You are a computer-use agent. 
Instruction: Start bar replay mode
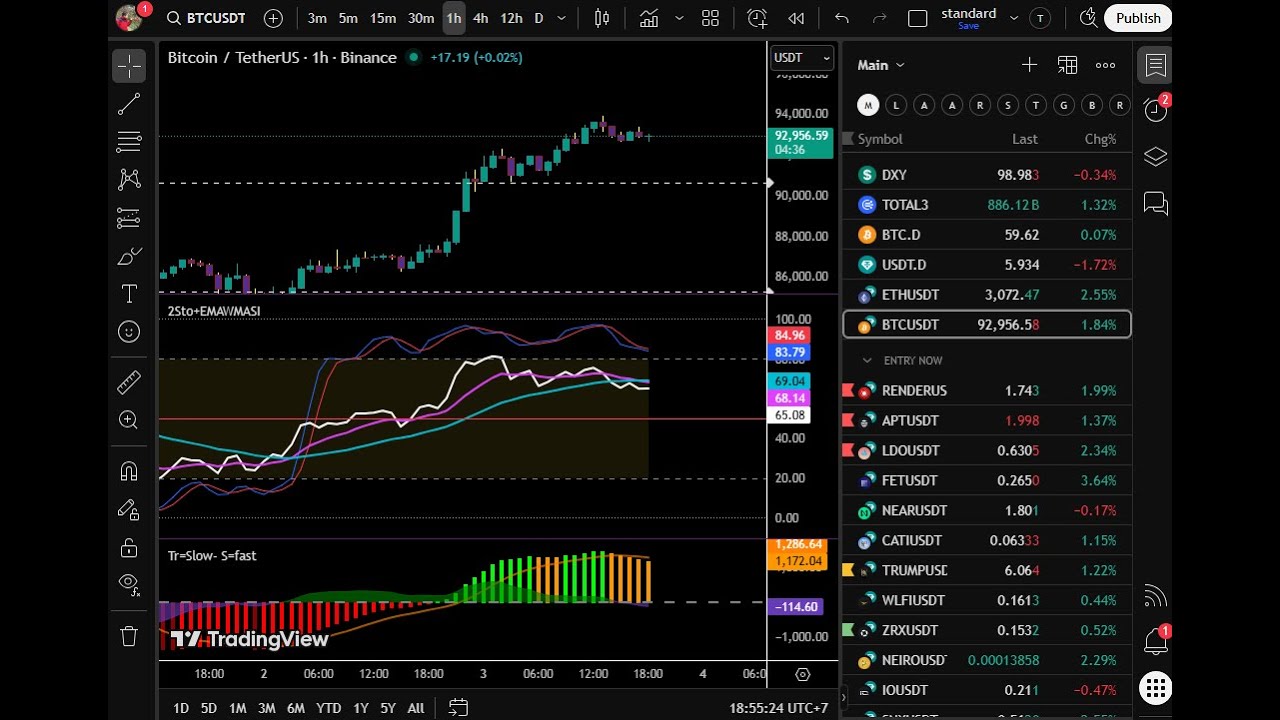point(796,18)
